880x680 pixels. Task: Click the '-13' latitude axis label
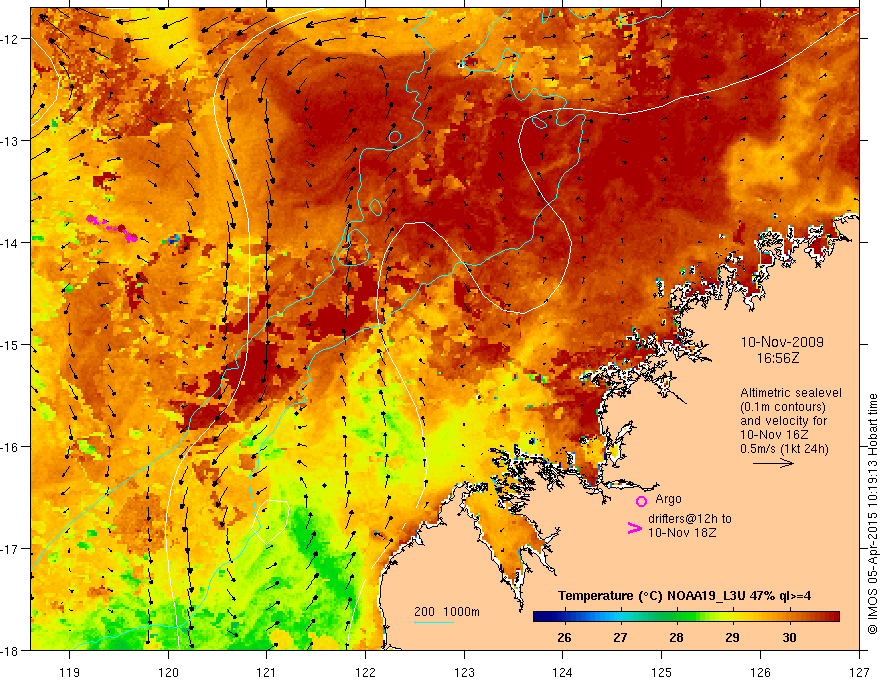[11, 141]
